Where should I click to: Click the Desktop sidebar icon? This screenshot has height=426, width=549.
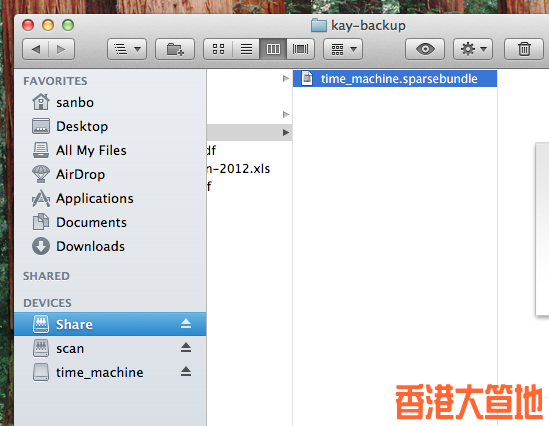tap(41, 126)
